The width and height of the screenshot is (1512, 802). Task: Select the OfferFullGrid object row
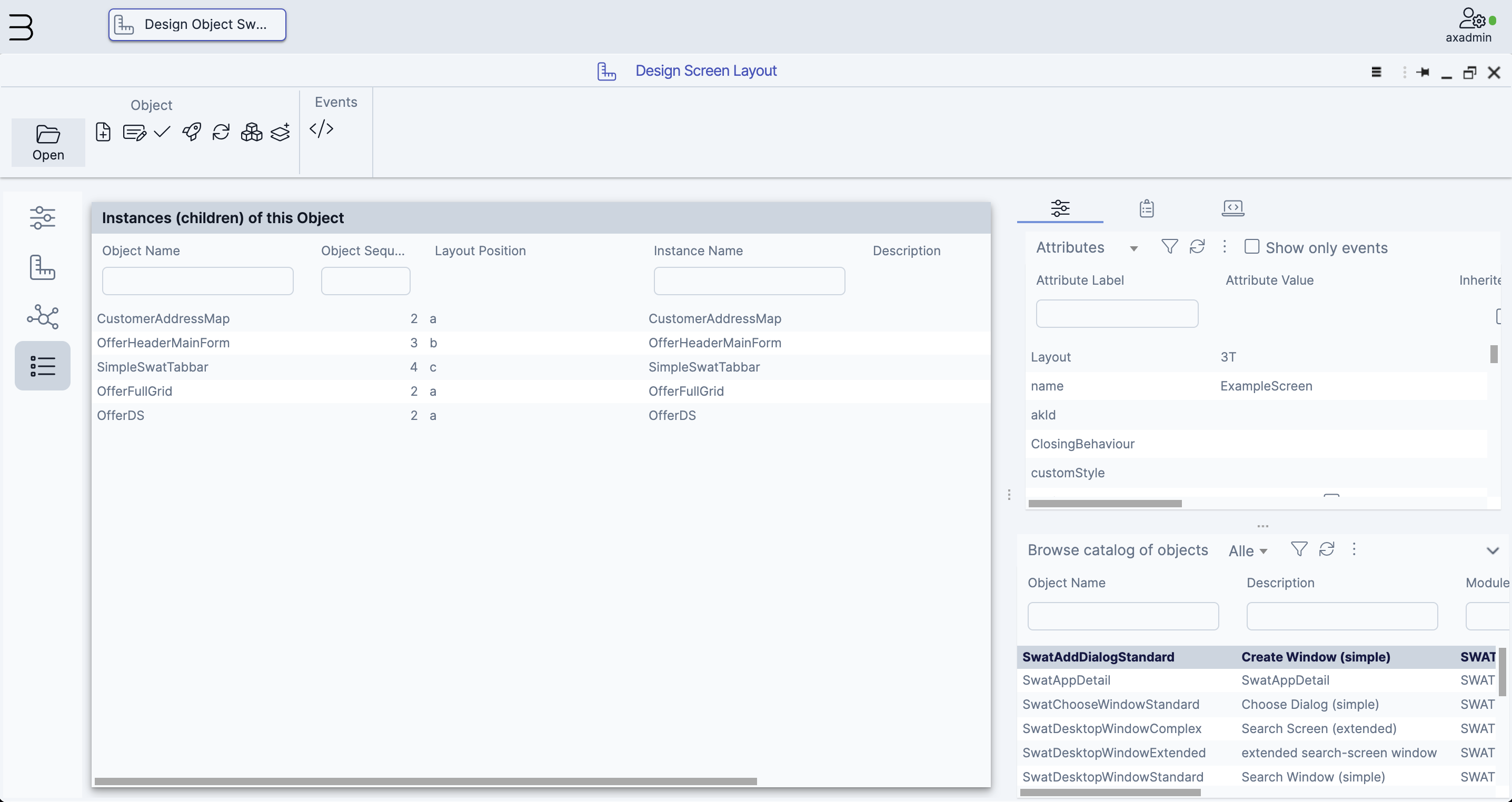[541, 390]
